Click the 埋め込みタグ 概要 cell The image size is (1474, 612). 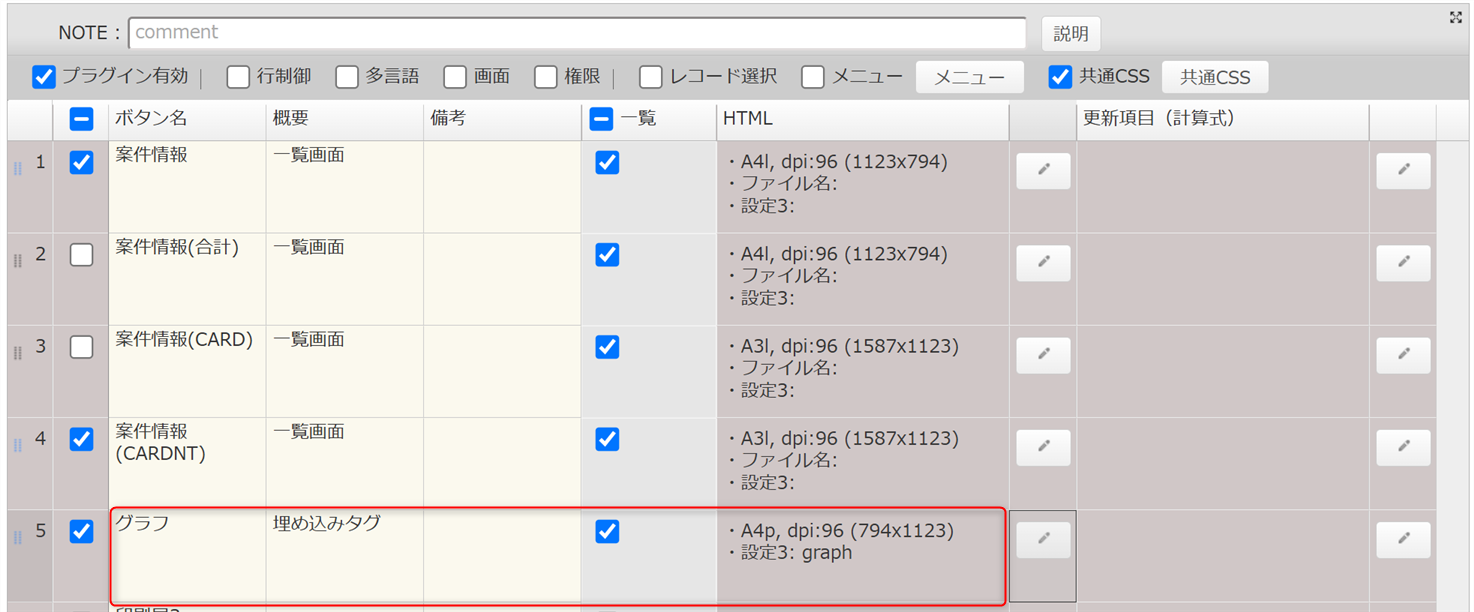click(345, 556)
